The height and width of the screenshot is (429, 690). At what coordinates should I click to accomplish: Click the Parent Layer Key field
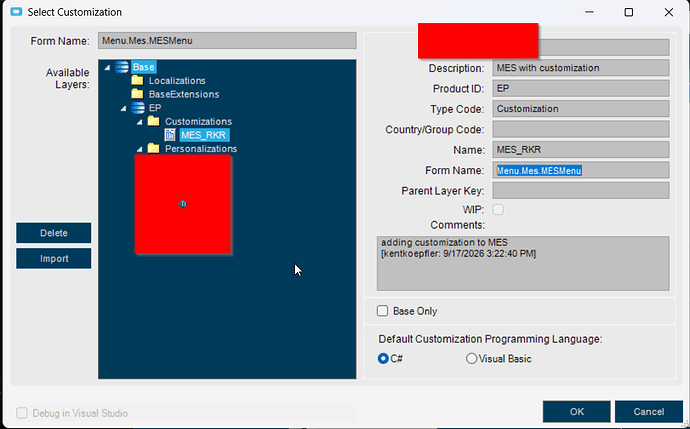point(581,191)
